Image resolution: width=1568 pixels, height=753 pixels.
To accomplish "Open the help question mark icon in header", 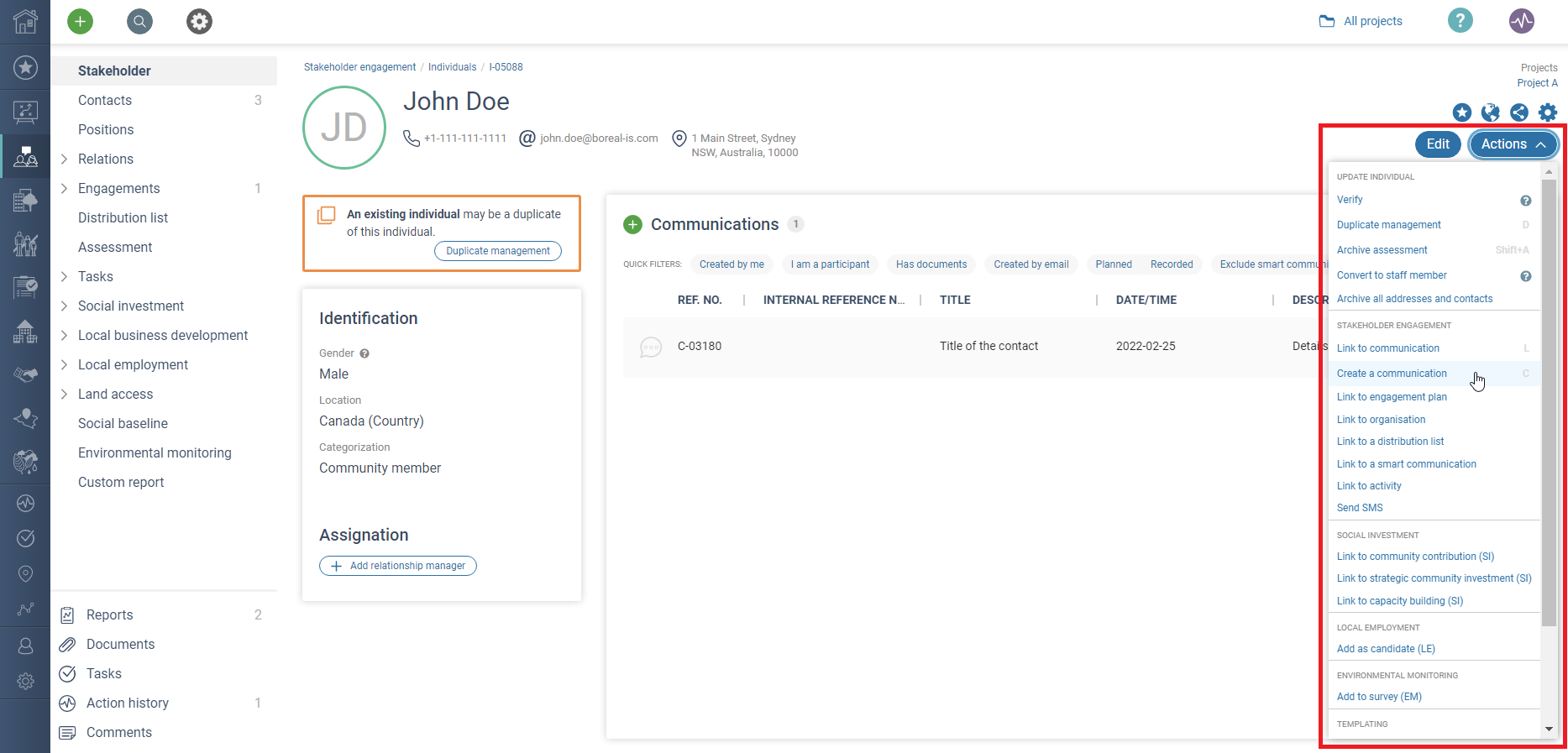I will point(1460,21).
